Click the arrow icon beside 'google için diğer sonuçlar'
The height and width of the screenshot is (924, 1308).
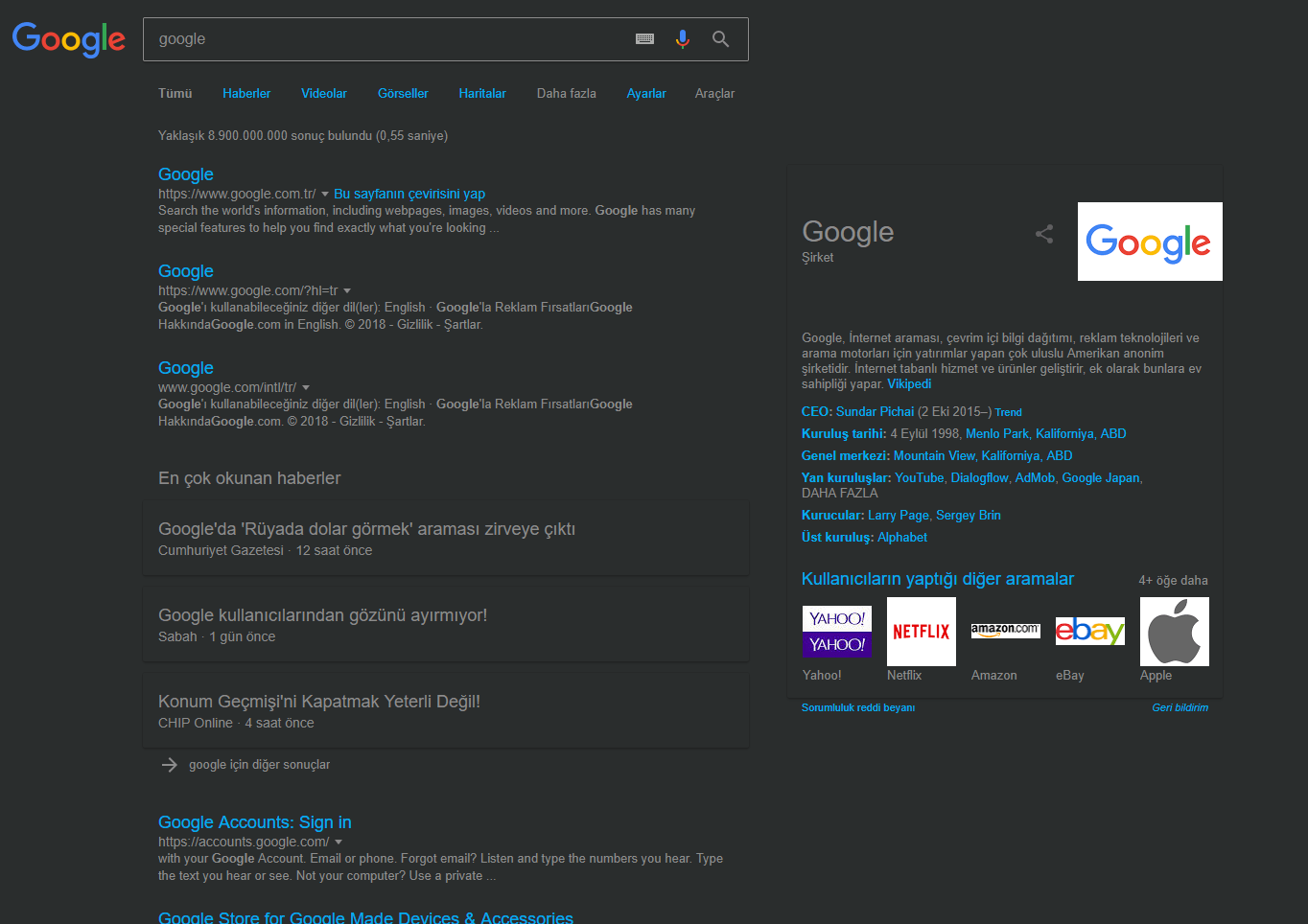click(170, 765)
